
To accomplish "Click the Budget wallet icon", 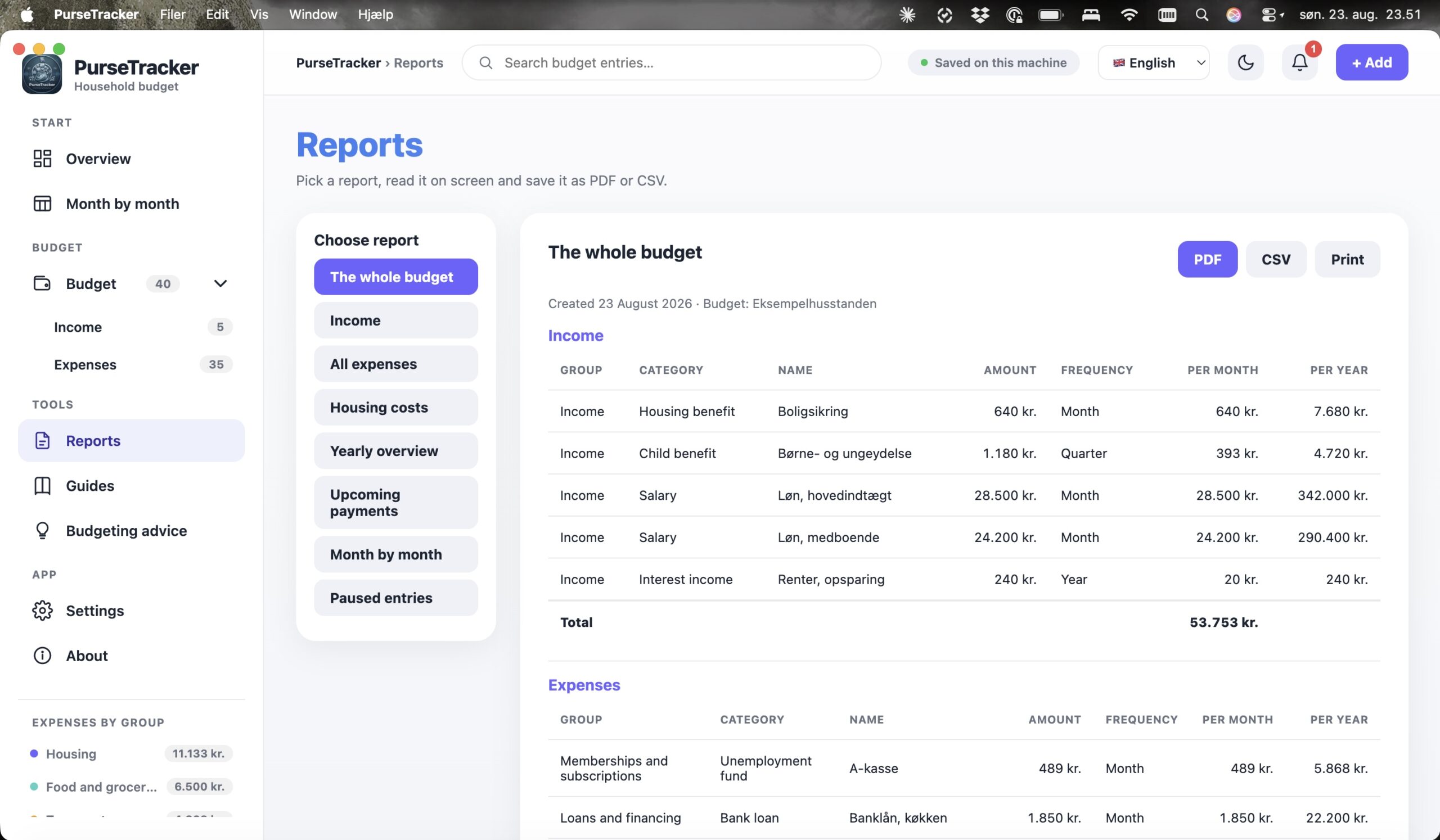I will [x=42, y=283].
